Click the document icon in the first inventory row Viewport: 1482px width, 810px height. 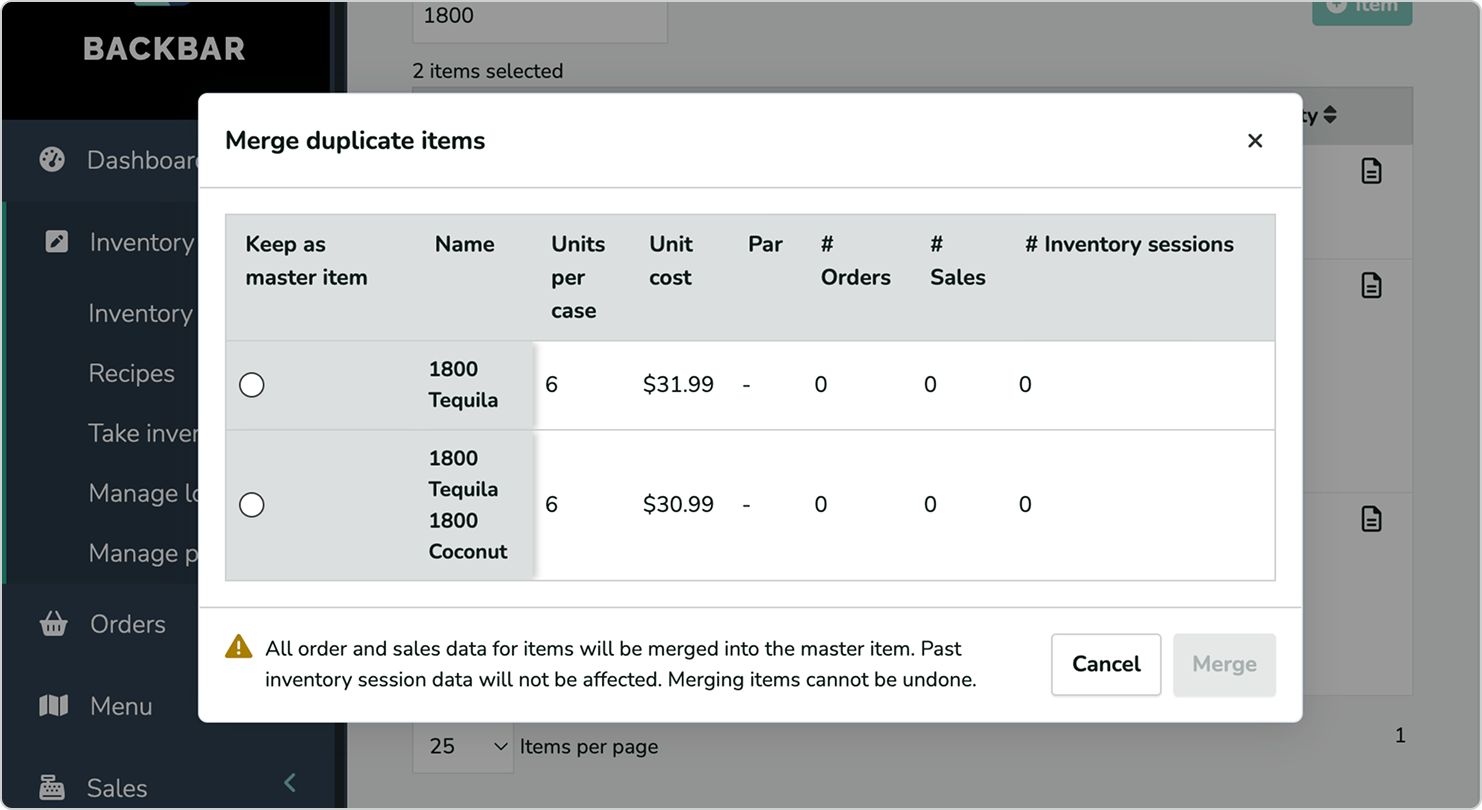pos(1372,171)
